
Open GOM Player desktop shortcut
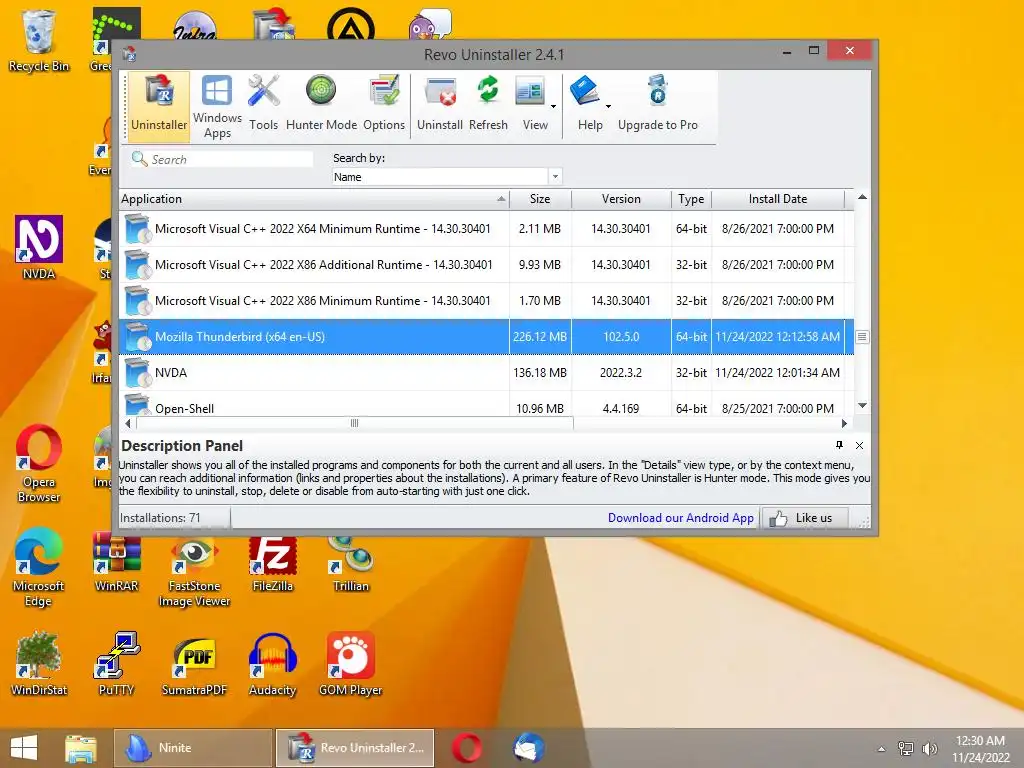coord(351,664)
